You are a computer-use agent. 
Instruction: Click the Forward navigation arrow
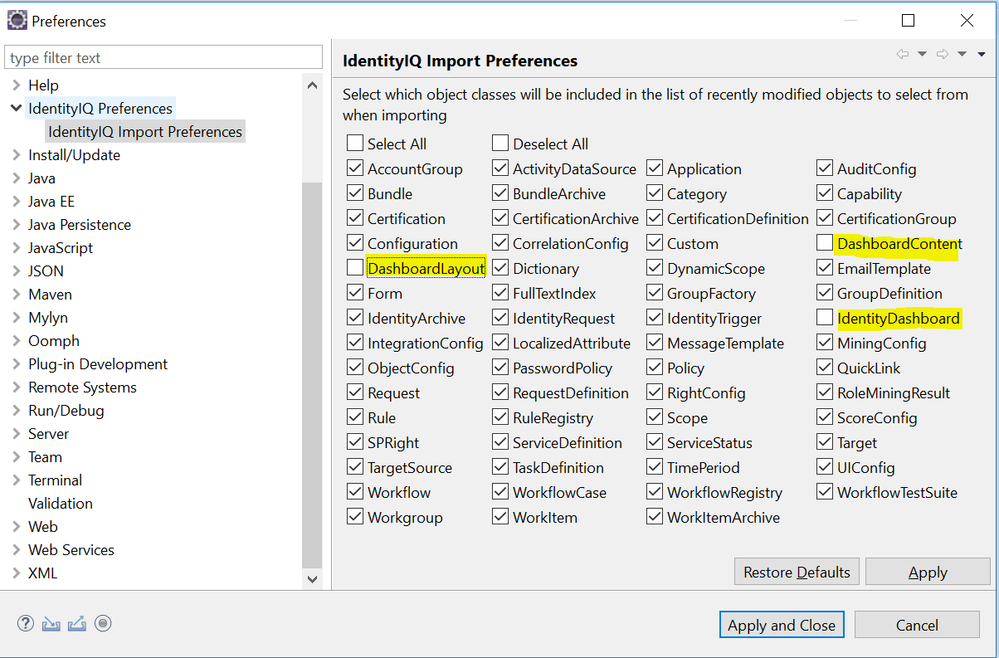(942, 54)
